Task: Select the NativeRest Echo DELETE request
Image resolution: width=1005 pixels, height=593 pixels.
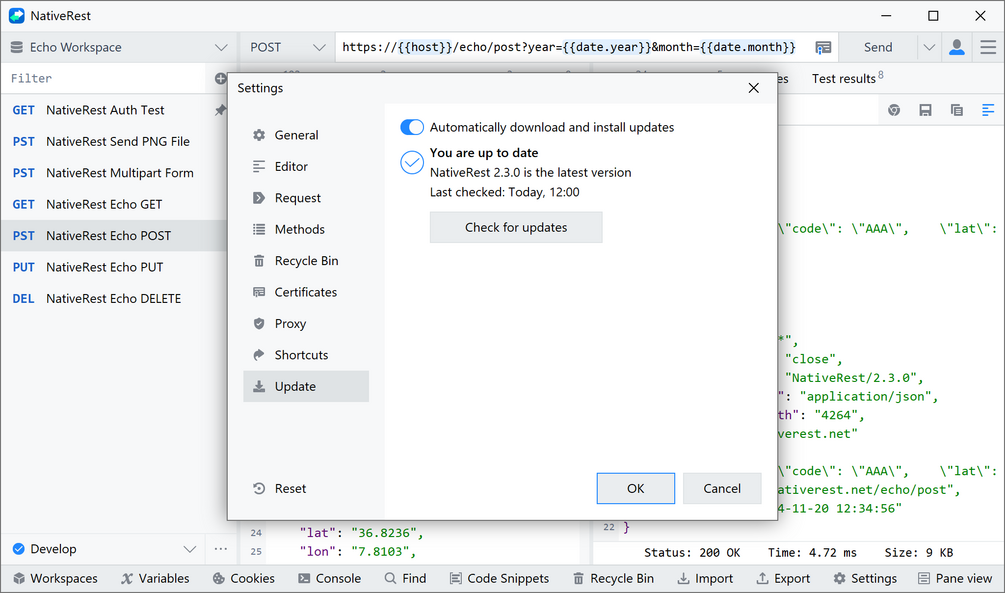Action: click(114, 299)
